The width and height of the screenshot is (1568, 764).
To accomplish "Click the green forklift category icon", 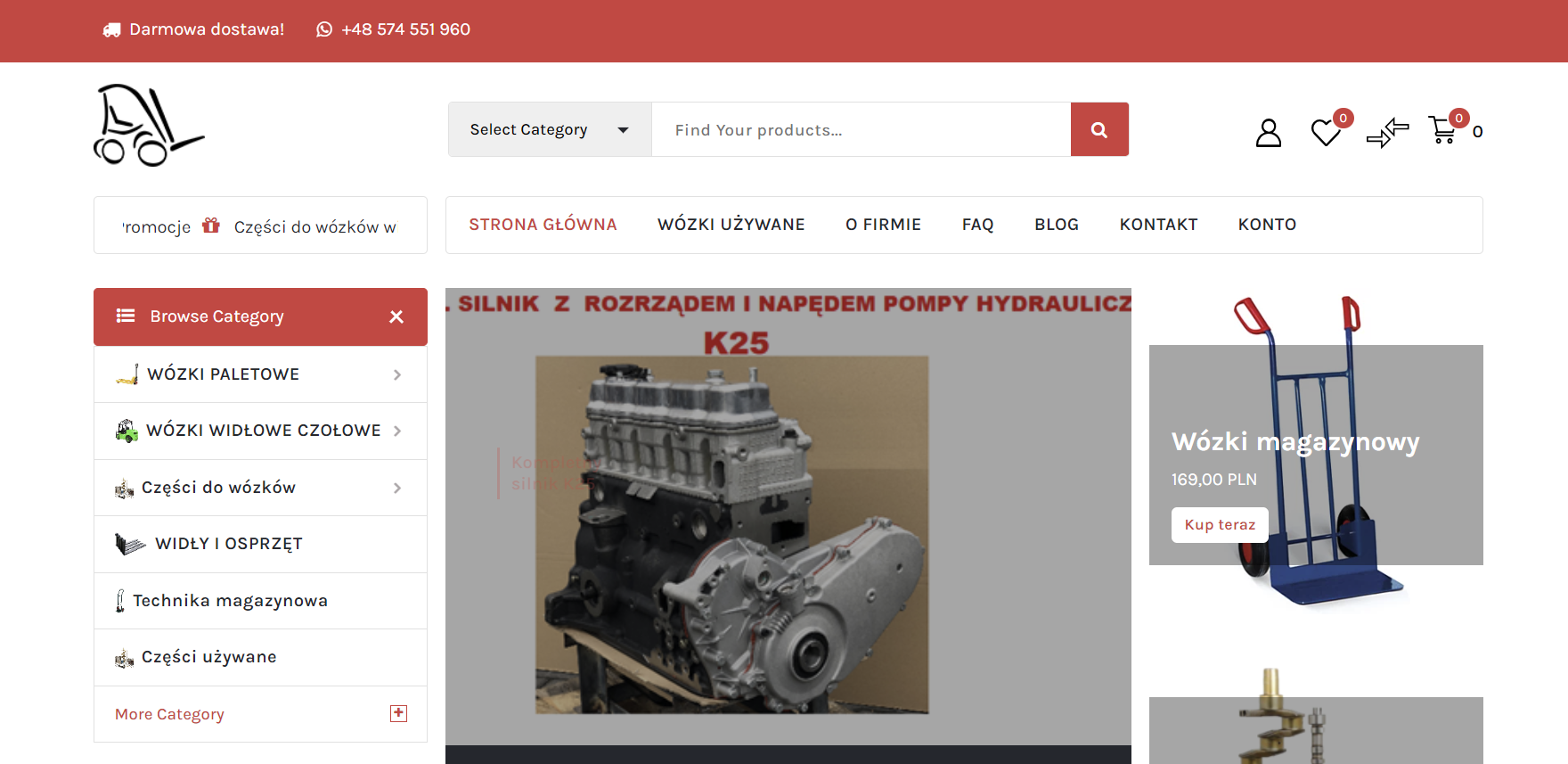I will pyautogui.click(x=127, y=431).
